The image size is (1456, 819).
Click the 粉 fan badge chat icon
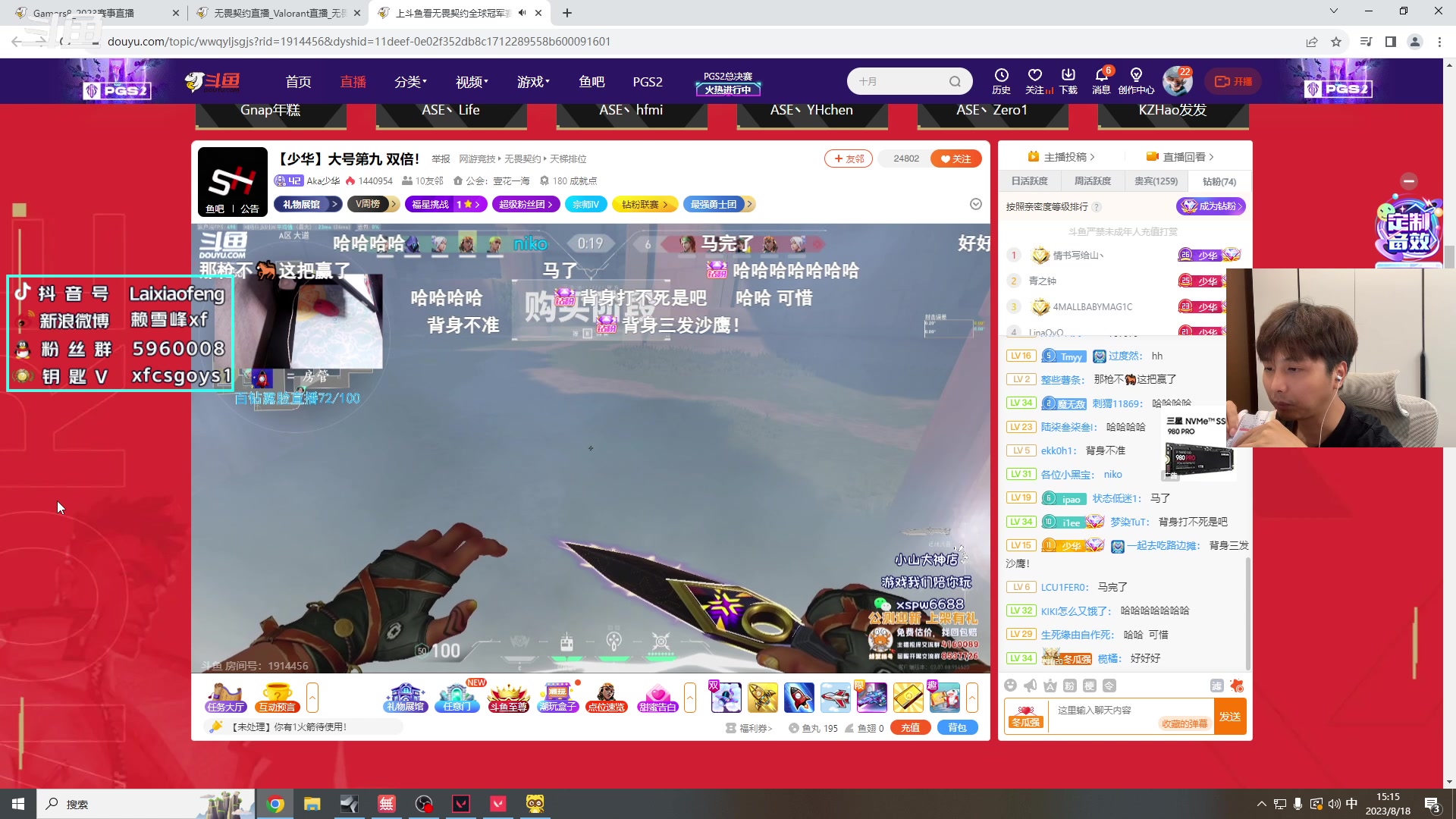pos(1069,686)
